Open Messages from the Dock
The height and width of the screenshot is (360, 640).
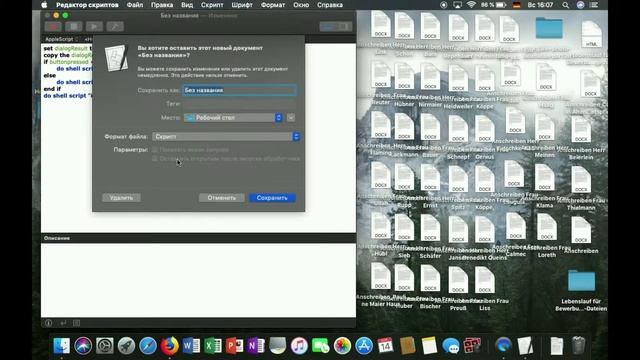click(451, 346)
